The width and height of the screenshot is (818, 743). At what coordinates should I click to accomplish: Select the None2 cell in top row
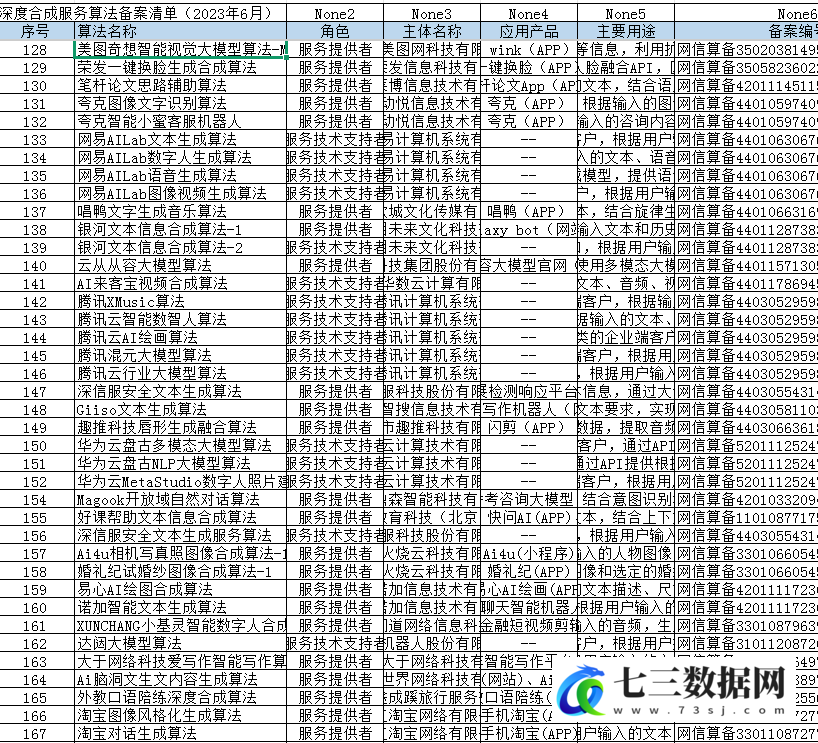pos(335,14)
